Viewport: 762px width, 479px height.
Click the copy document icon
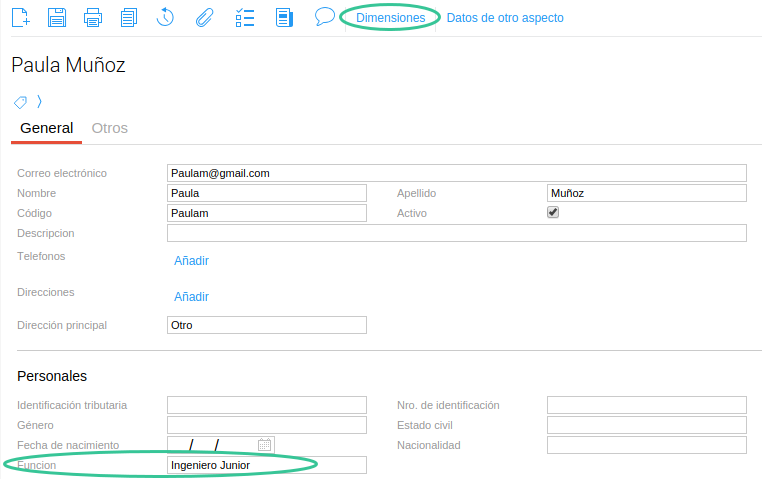tap(129, 17)
